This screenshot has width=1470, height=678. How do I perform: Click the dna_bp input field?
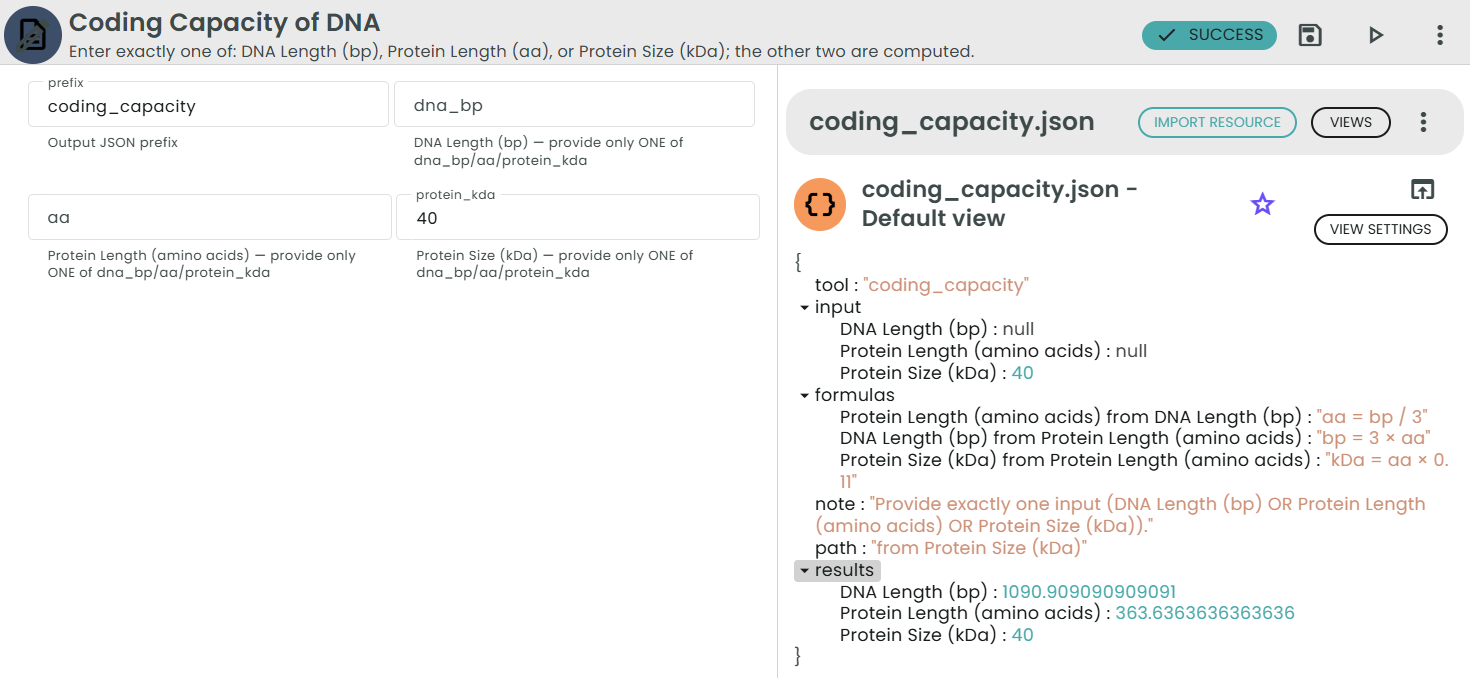pyautogui.click(x=574, y=104)
